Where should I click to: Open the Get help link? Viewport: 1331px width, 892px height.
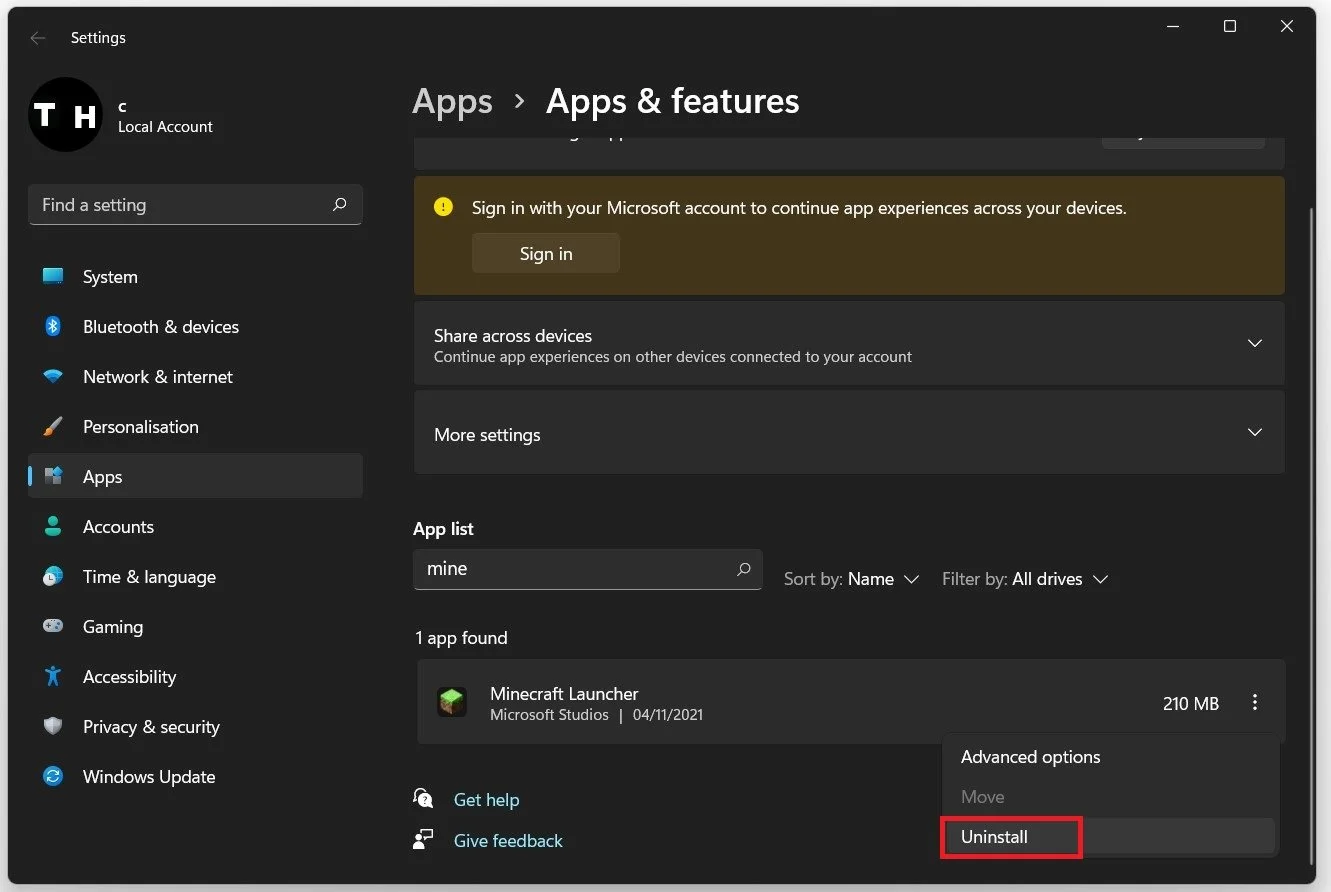[x=486, y=800]
